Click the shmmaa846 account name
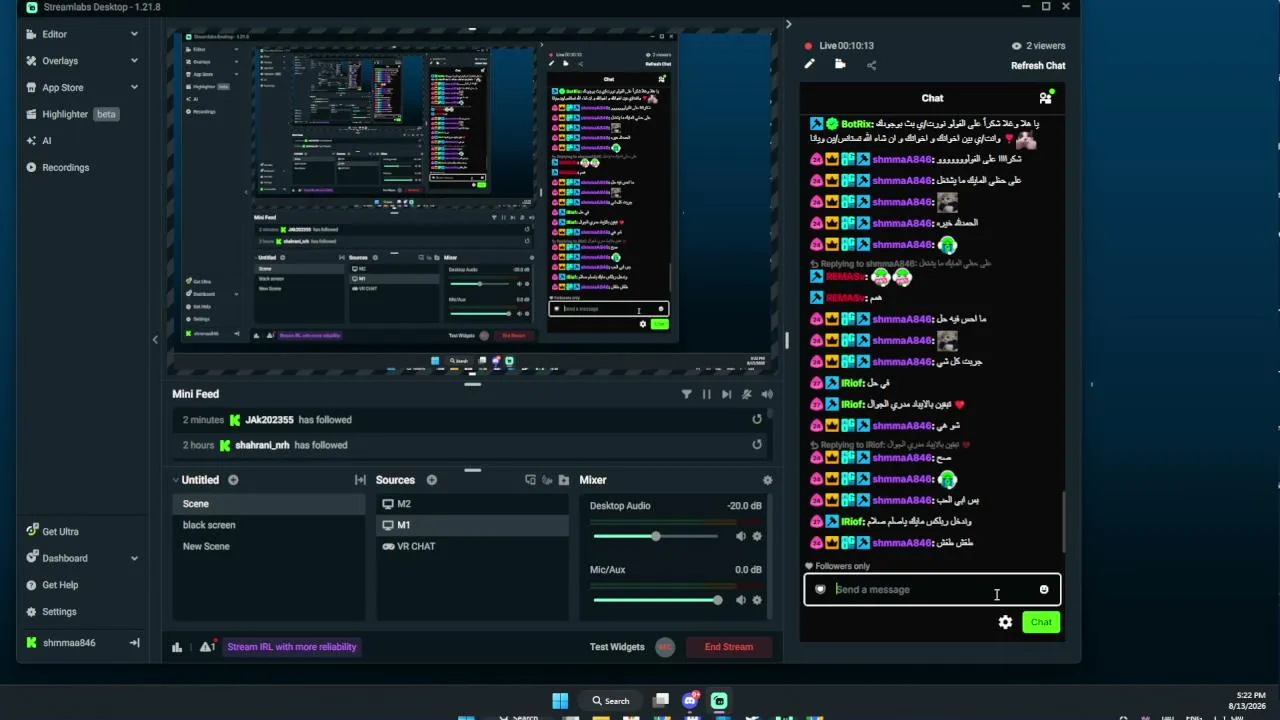The height and width of the screenshot is (720, 1280). tap(69, 643)
